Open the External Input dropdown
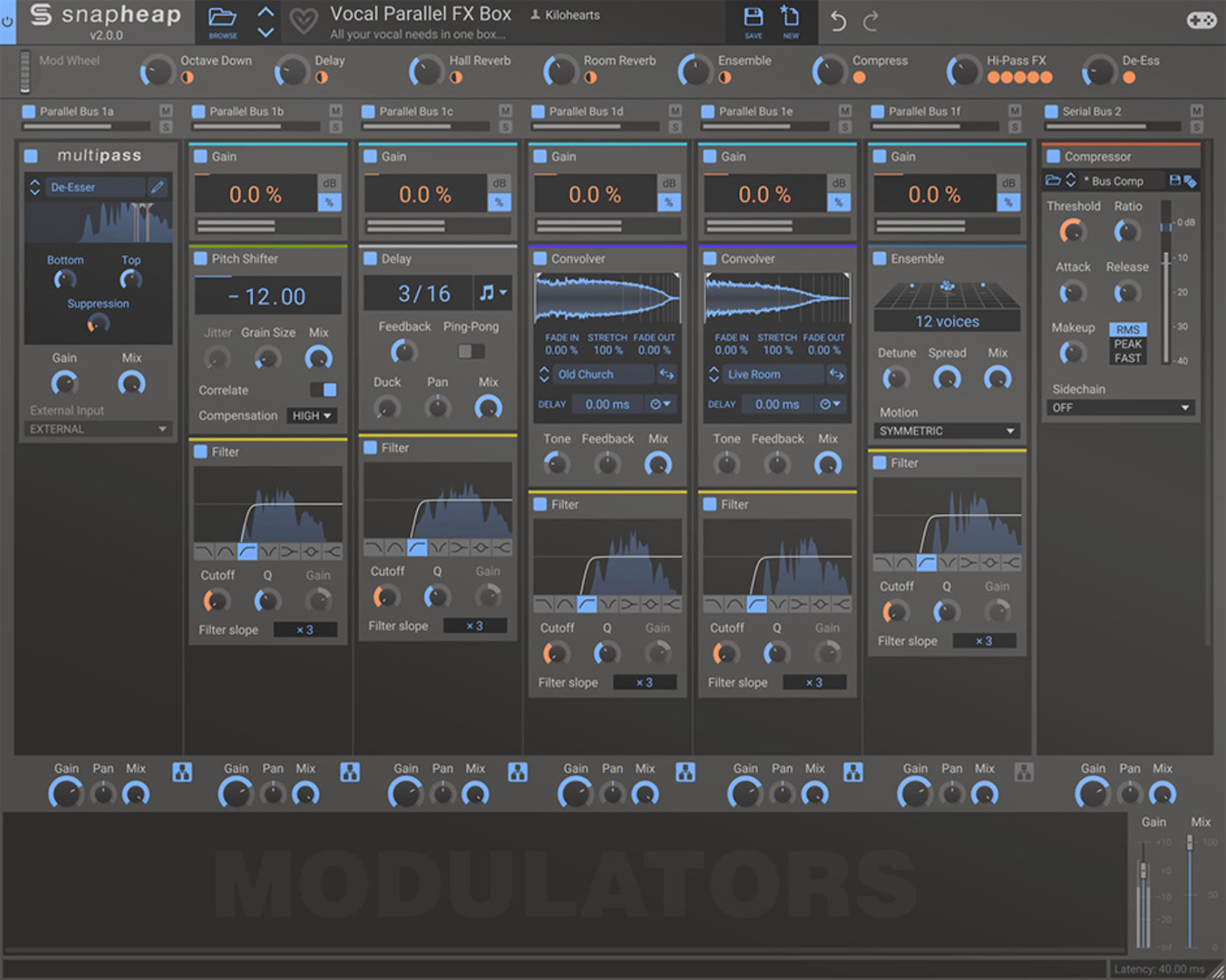The width and height of the screenshot is (1226, 980). tap(98, 429)
